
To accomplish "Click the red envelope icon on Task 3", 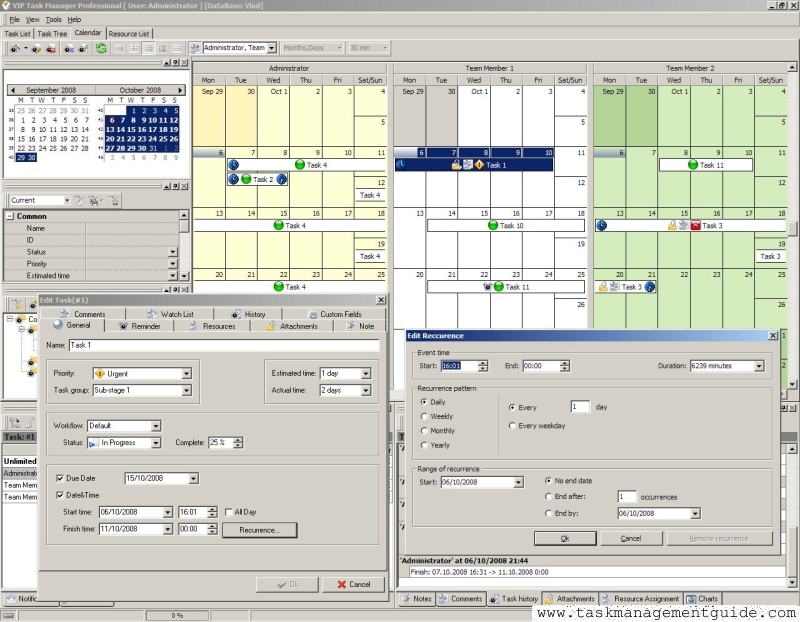I will coord(695,226).
